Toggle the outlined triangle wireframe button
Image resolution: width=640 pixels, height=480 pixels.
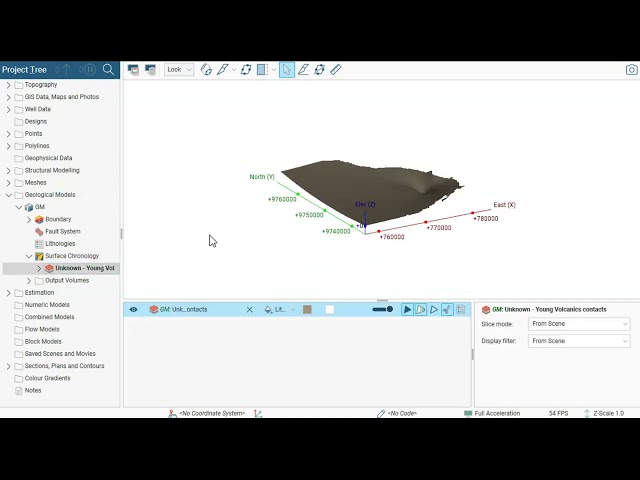[434, 310]
